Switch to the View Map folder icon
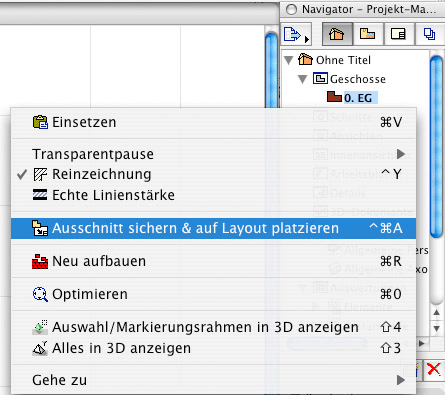This screenshot has width=445, height=395. [x=367, y=34]
